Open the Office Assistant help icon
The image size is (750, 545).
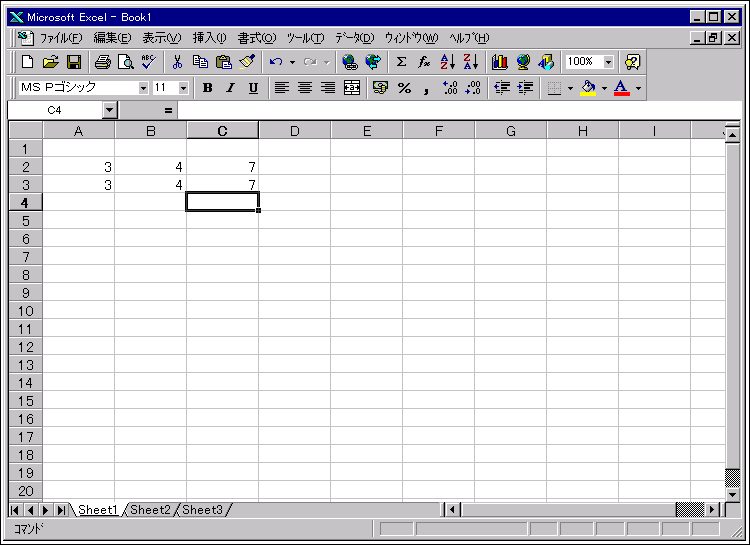(x=632, y=62)
